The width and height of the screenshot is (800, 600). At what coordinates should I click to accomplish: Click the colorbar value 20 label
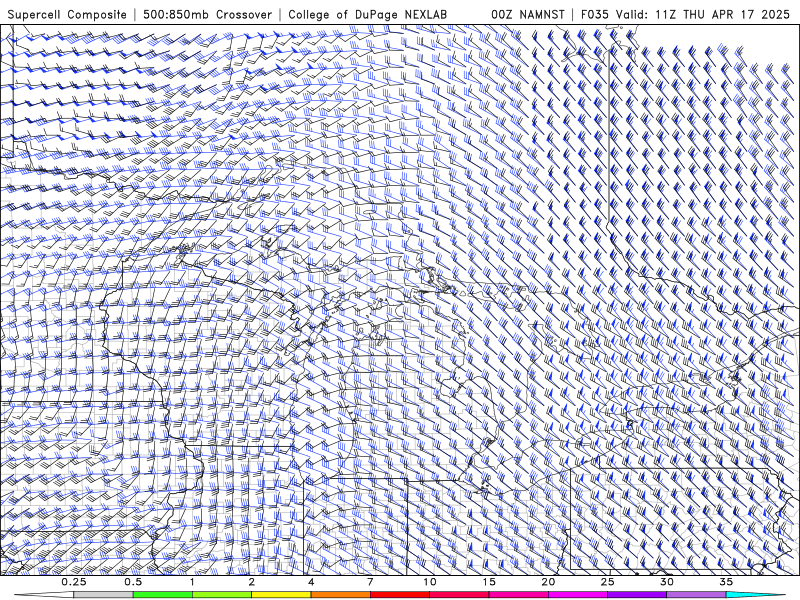[x=548, y=582]
